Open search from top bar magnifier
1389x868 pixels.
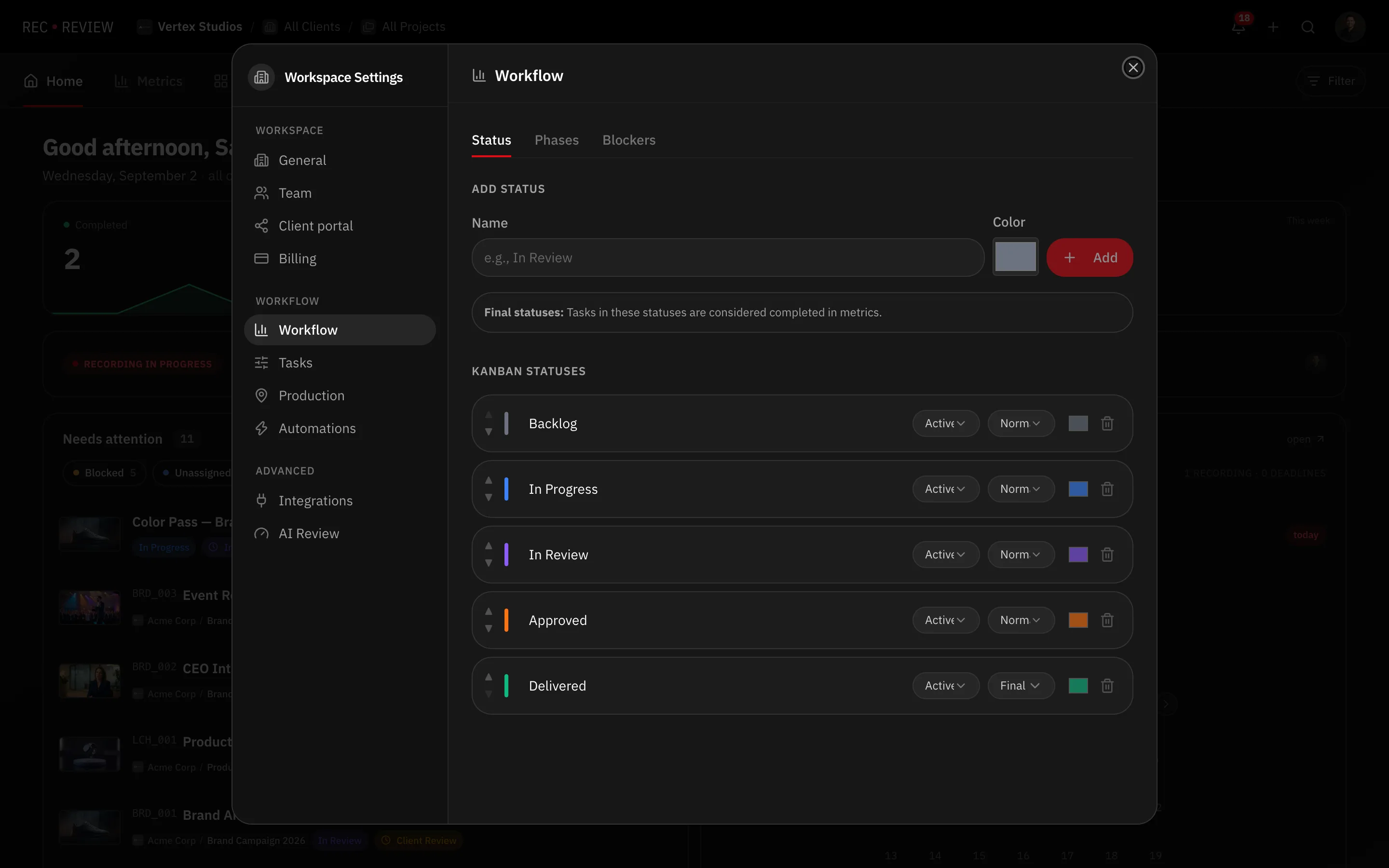[1308, 27]
